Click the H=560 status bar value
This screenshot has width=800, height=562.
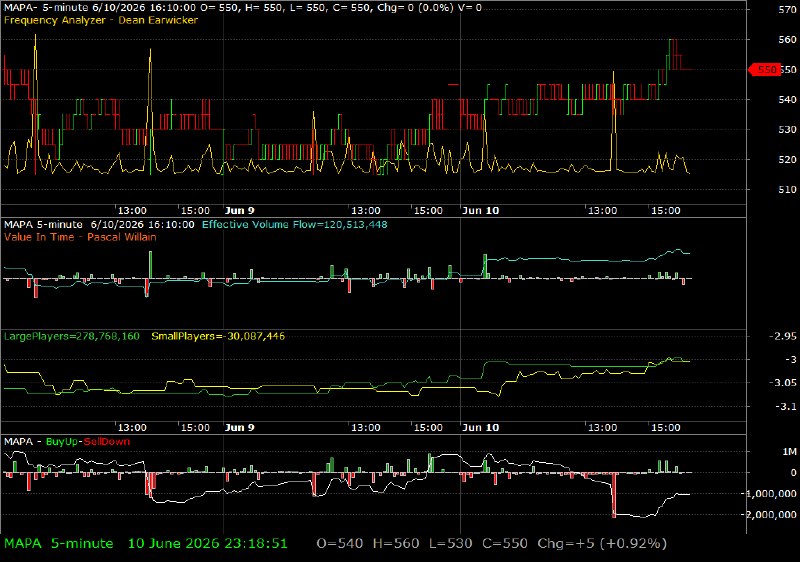point(396,544)
